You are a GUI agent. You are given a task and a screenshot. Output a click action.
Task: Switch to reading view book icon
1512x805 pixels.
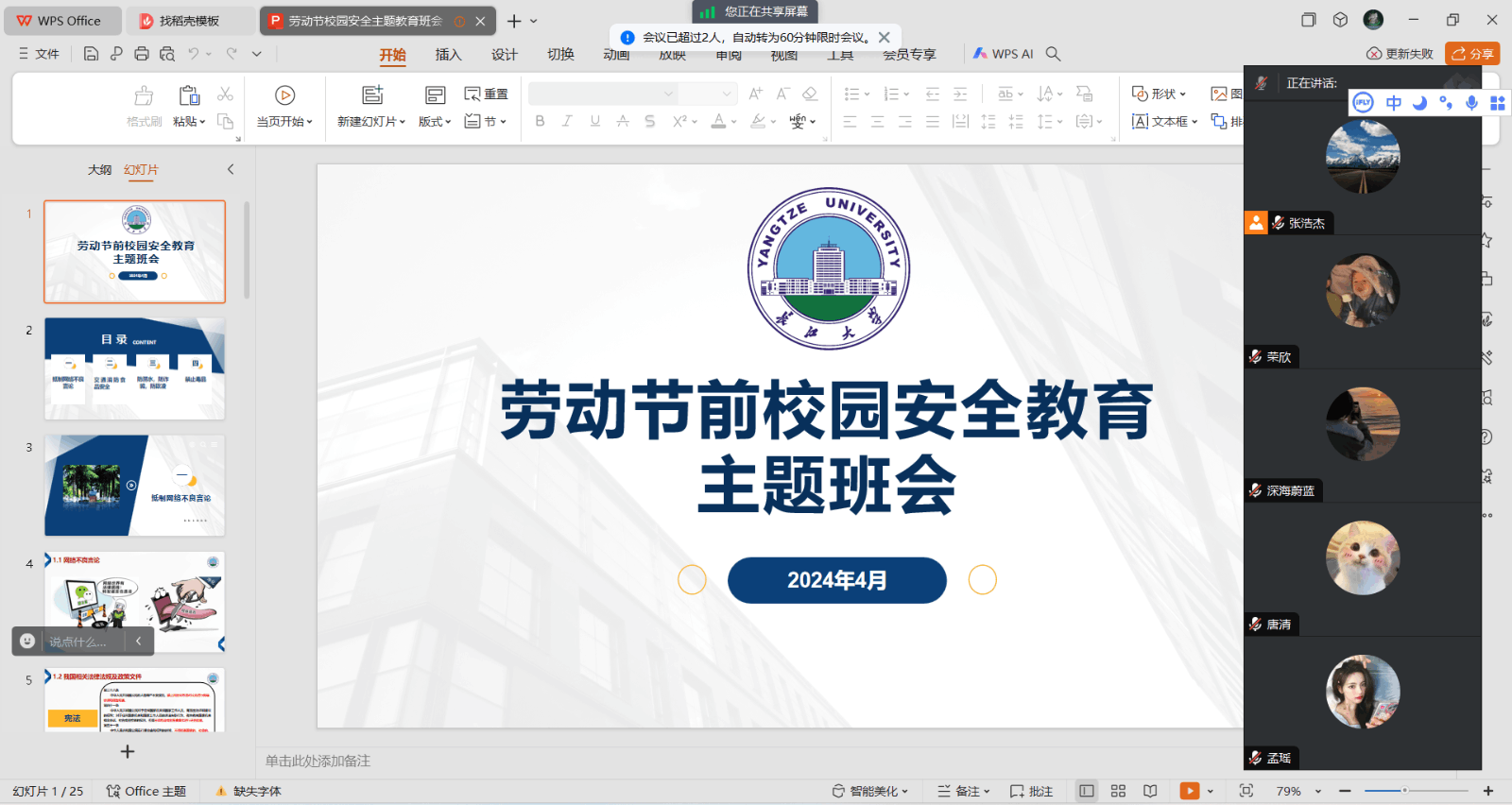(x=1150, y=791)
